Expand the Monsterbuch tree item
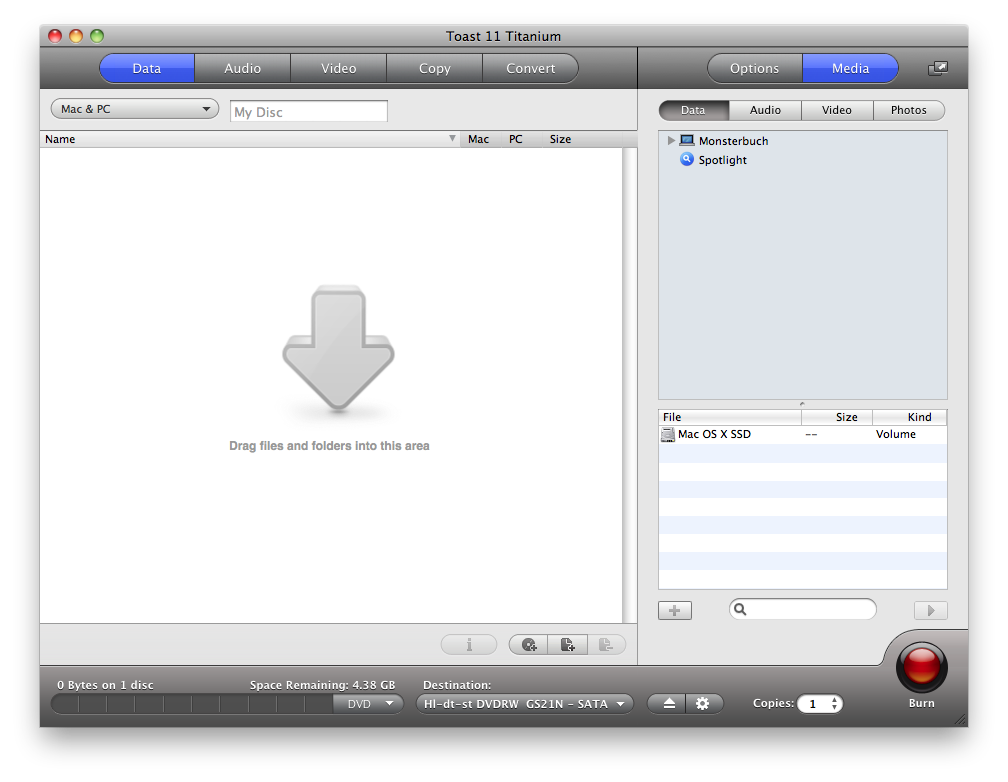The width and height of the screenshot is (1008, 782). 670,140
